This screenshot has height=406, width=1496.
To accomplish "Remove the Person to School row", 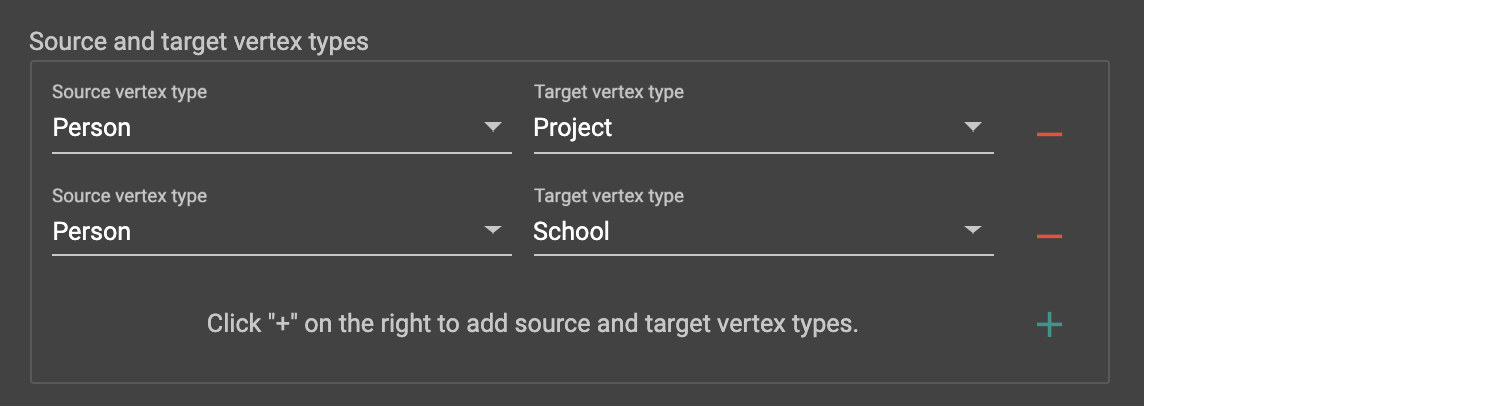I will coord(1049,237).
